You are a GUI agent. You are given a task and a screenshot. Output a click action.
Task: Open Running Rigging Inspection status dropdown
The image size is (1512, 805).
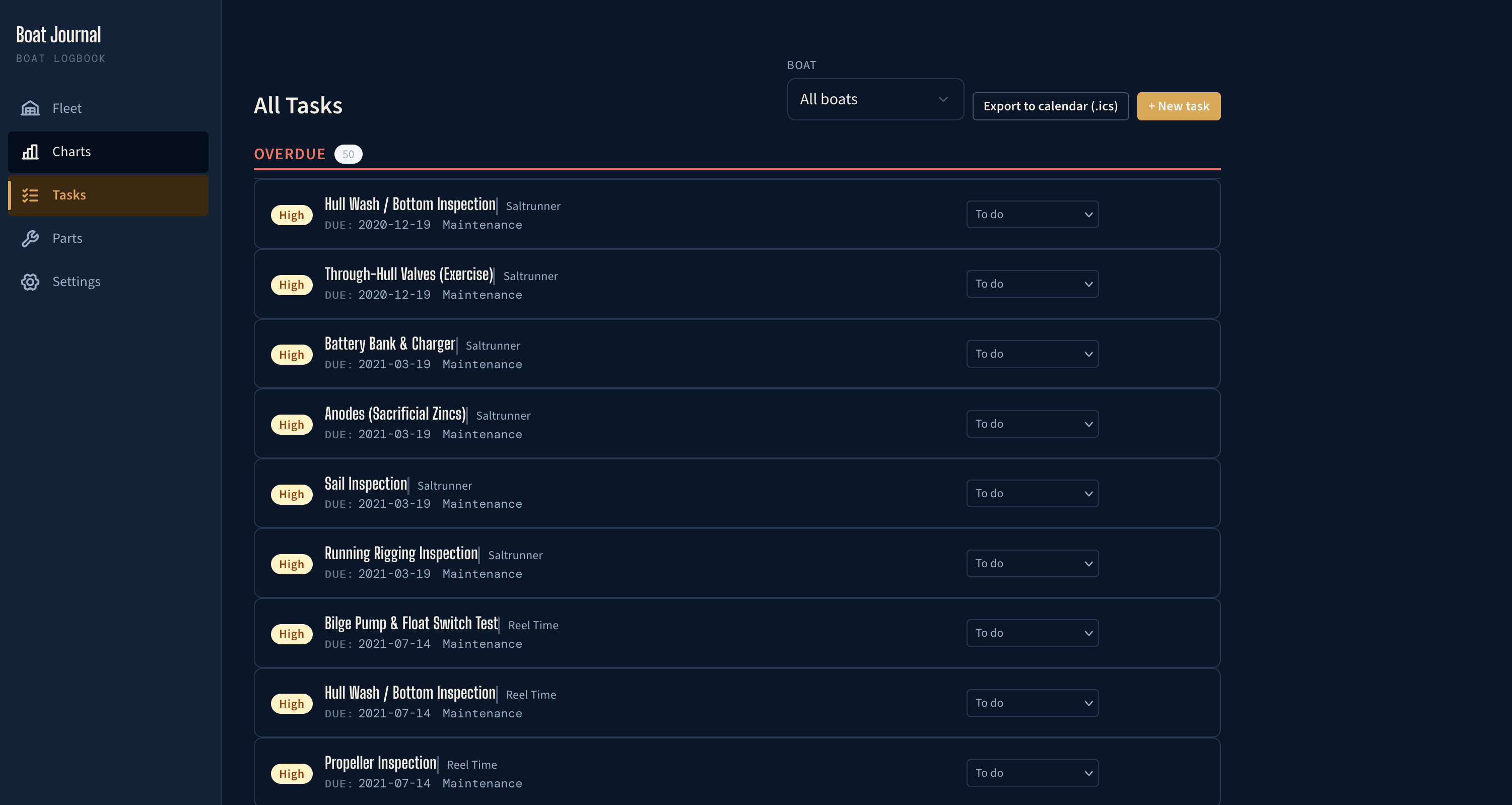click(x=1033, y=563)
